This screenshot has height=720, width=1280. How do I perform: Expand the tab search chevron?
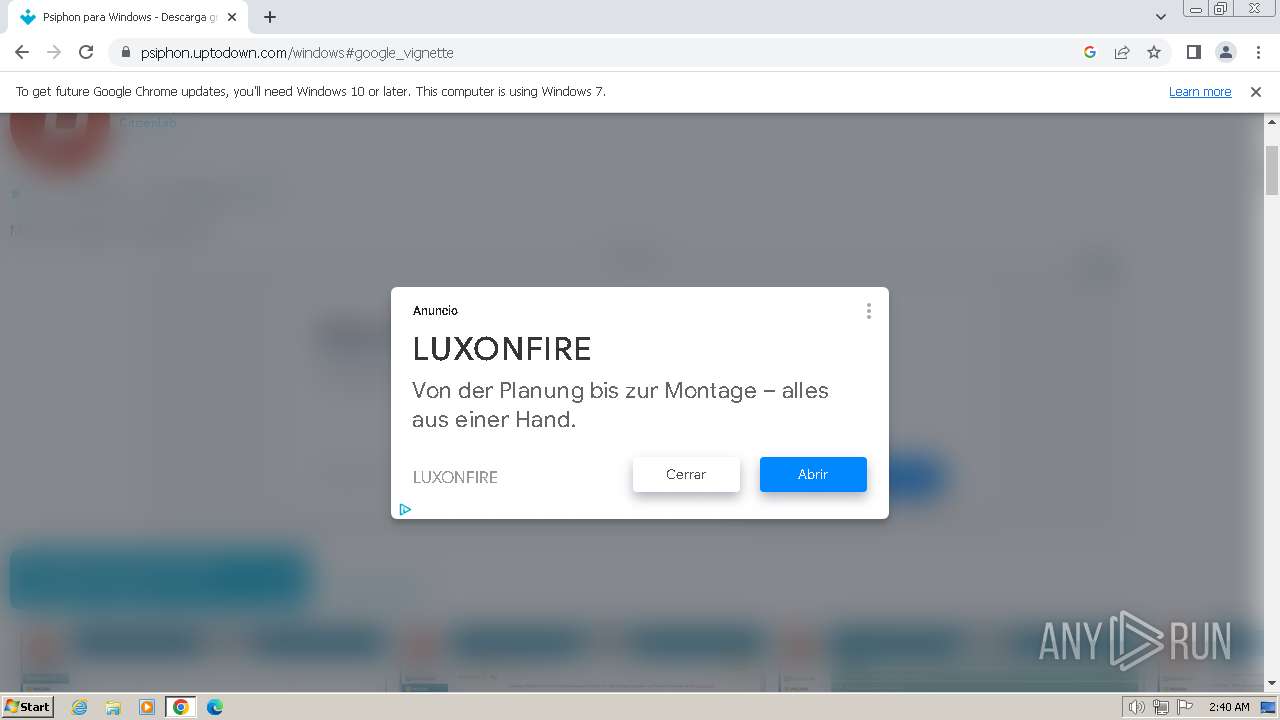(1161, 17)
